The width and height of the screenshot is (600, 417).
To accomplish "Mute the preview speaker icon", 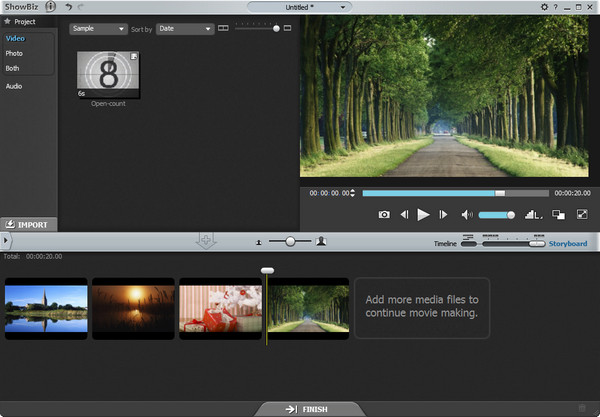I will click(x=466, y=214).
